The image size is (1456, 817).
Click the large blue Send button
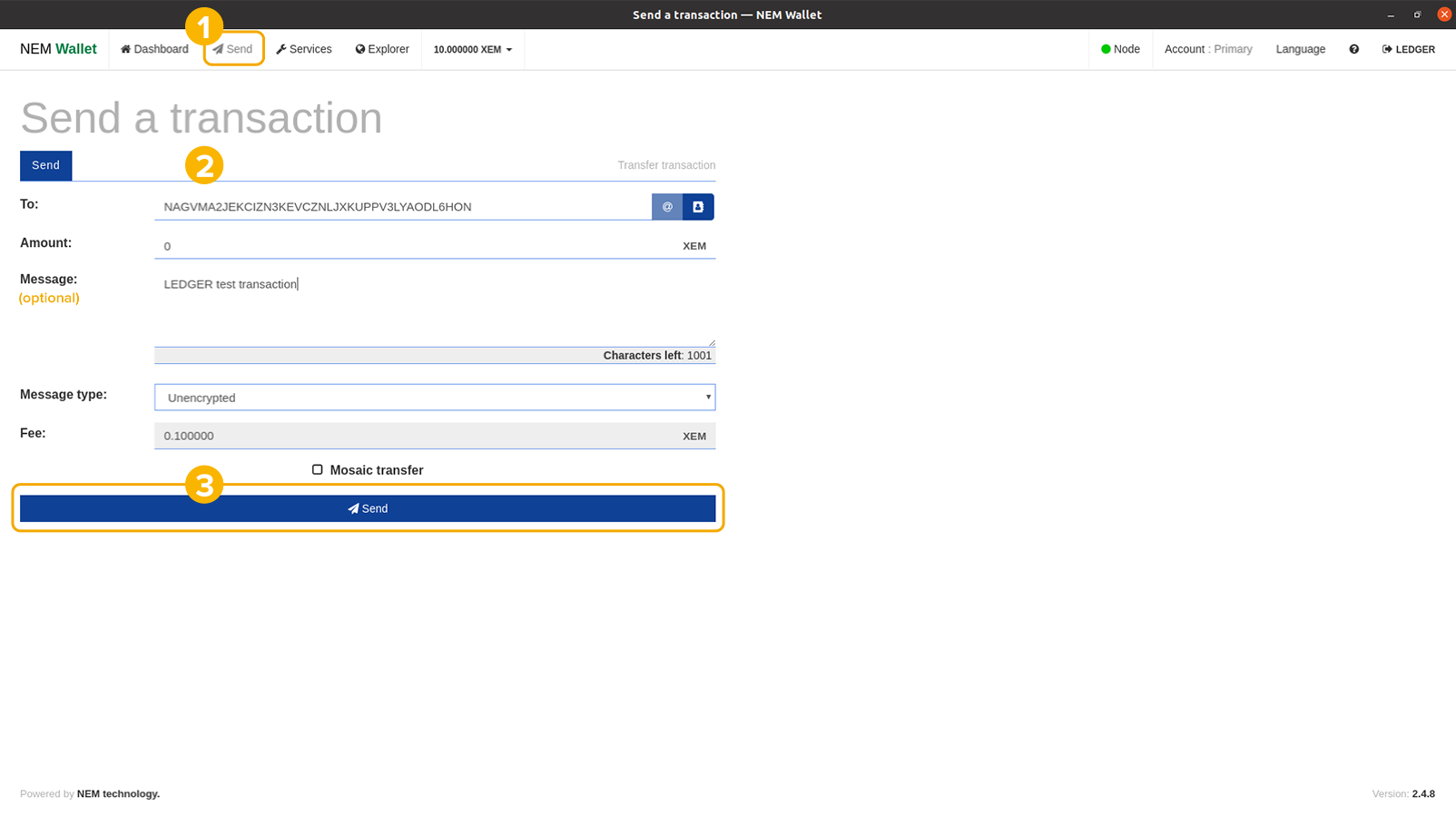pyautogui.click(x=368, y=508)
